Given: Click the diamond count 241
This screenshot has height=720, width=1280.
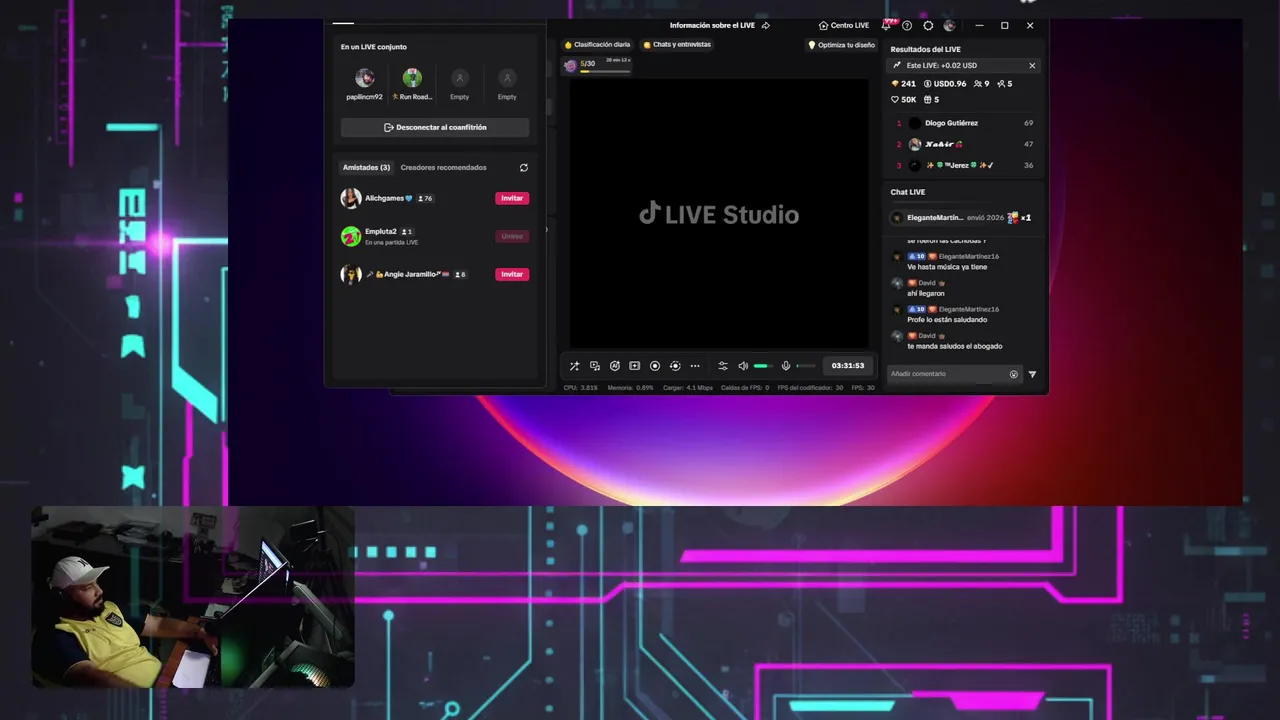Looking at the screenshot, I should coord(903,84).
